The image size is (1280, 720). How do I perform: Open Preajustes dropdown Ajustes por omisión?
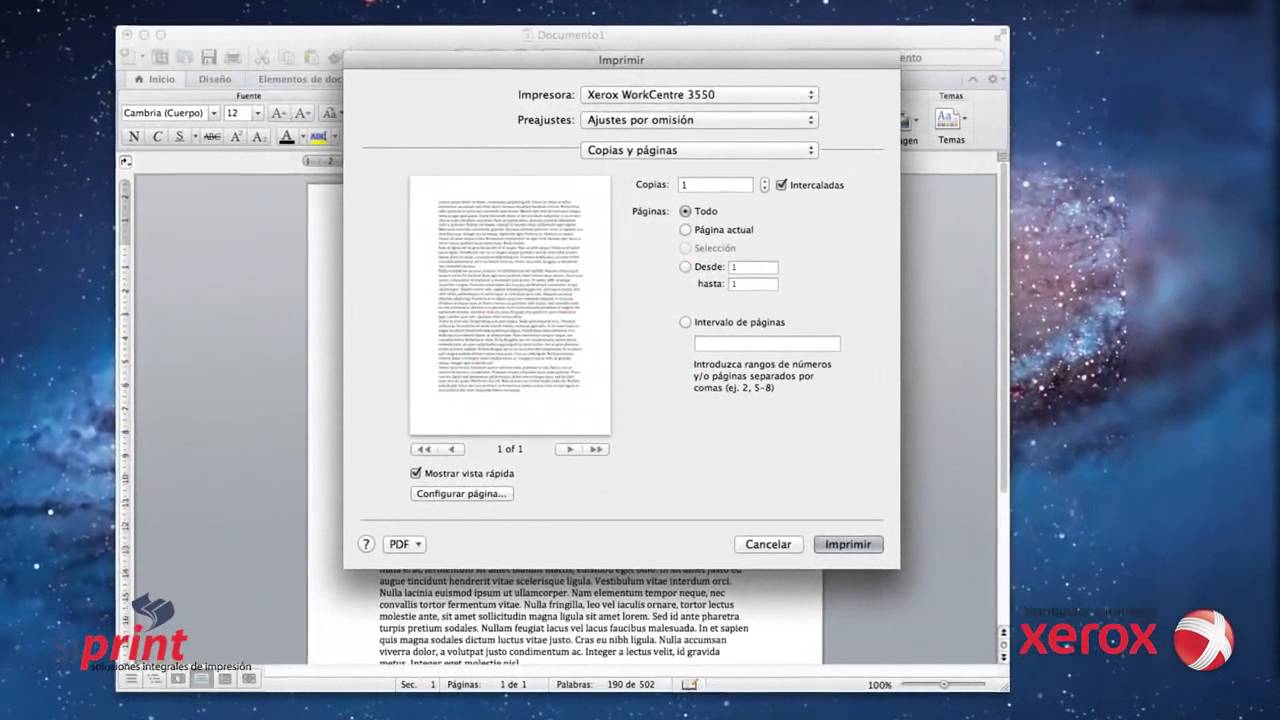coord(699,120)
